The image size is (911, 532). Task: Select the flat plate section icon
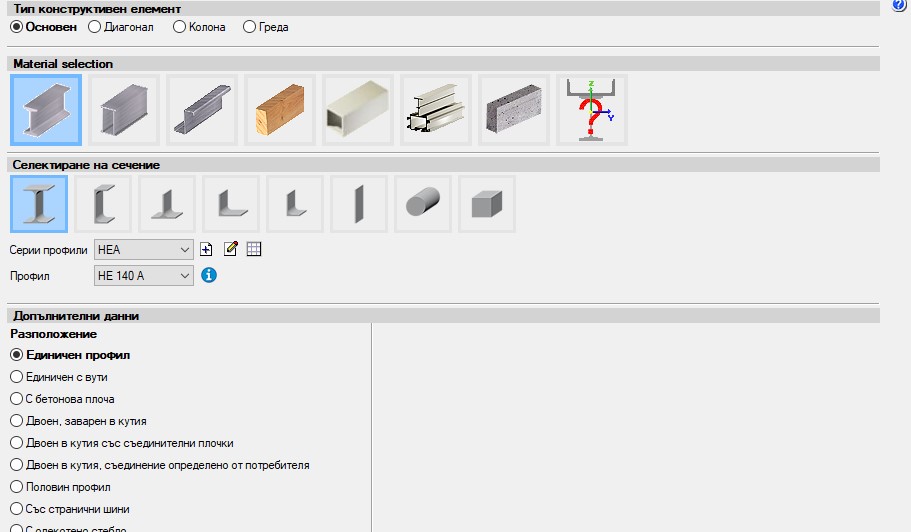pos(358,204)
